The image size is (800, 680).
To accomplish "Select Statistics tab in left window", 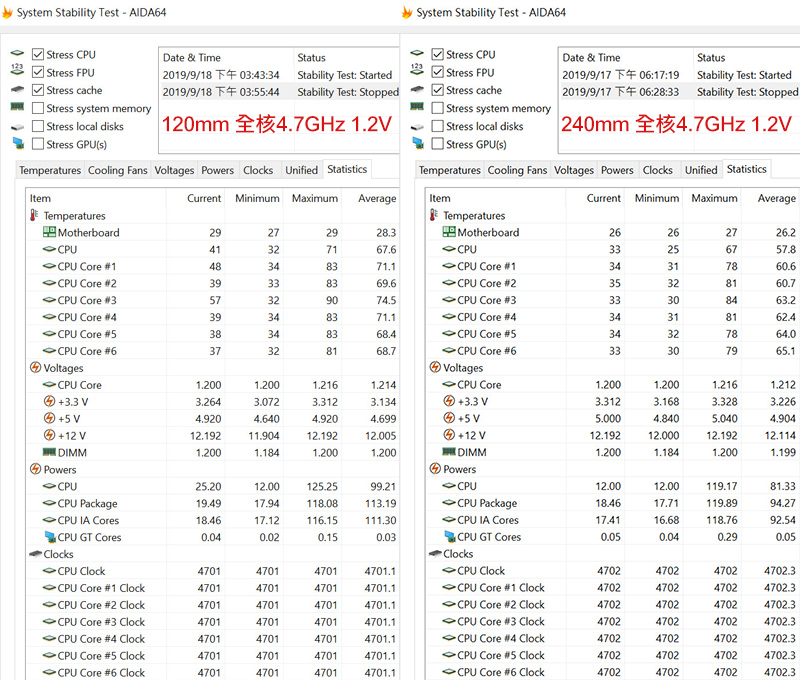I will [x=347, y=169].
